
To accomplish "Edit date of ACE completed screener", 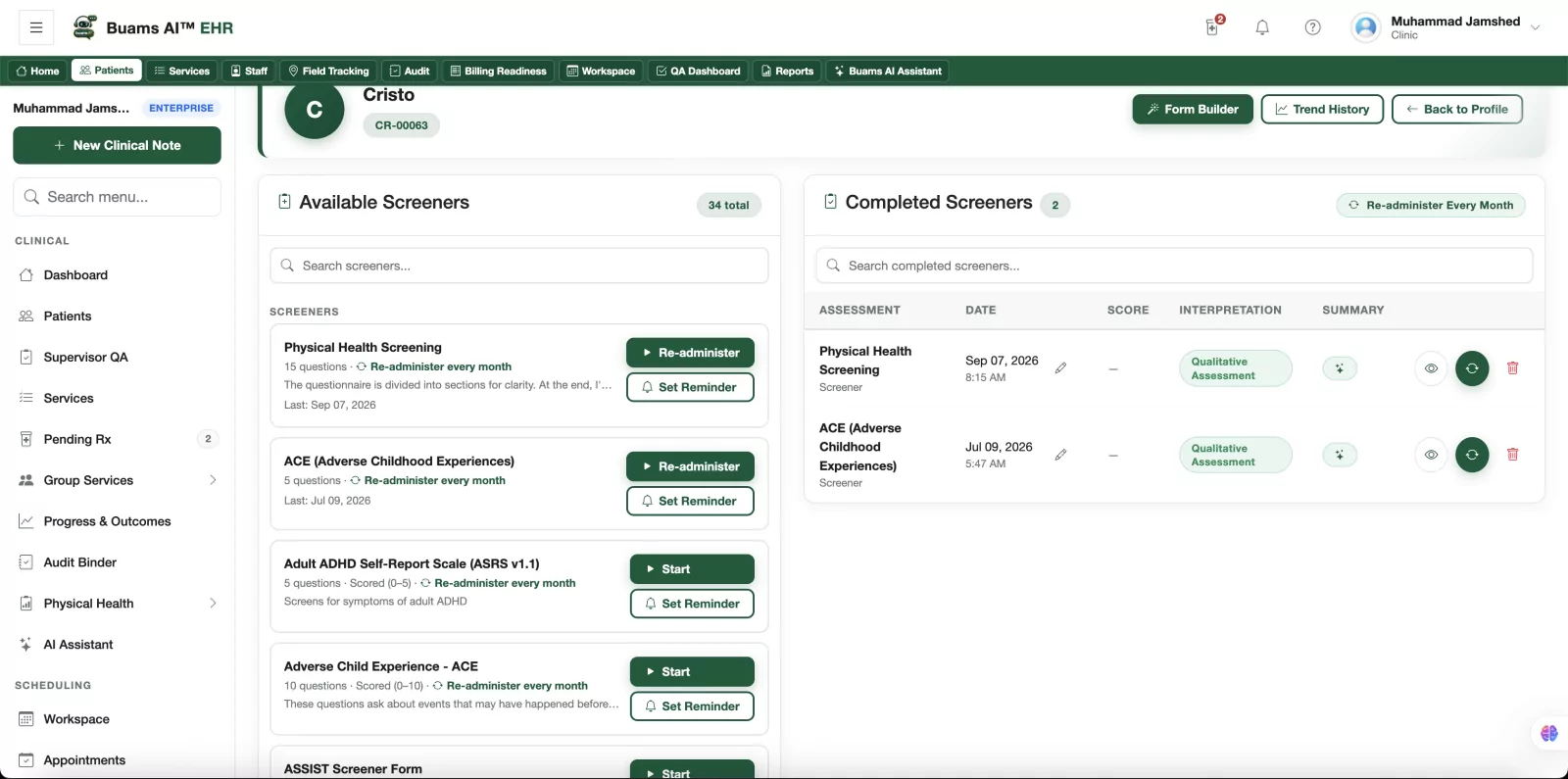I will point(1060,455).
